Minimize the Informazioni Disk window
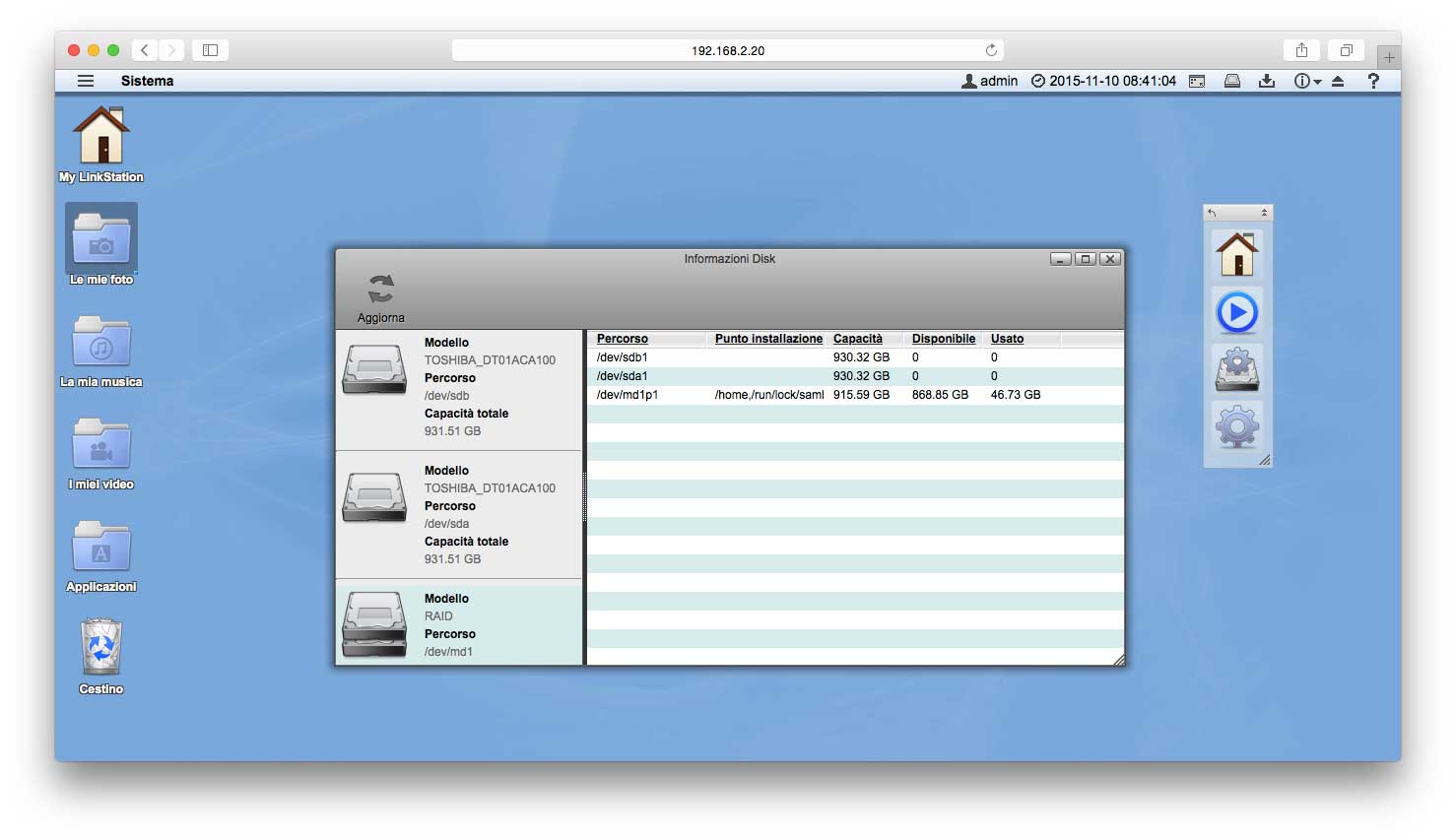 point(1061,259)
